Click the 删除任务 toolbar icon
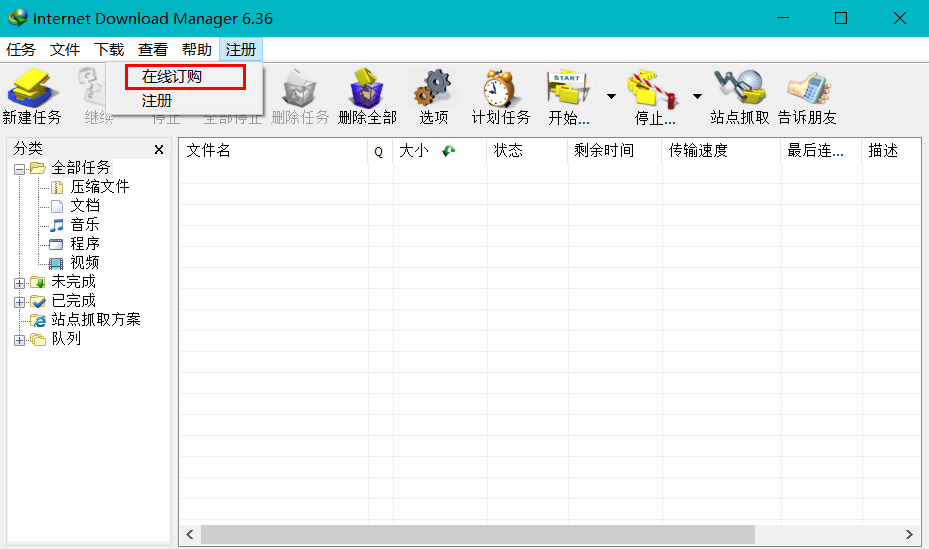Viewport: 929px width, 549px height. tap(300, 89)
